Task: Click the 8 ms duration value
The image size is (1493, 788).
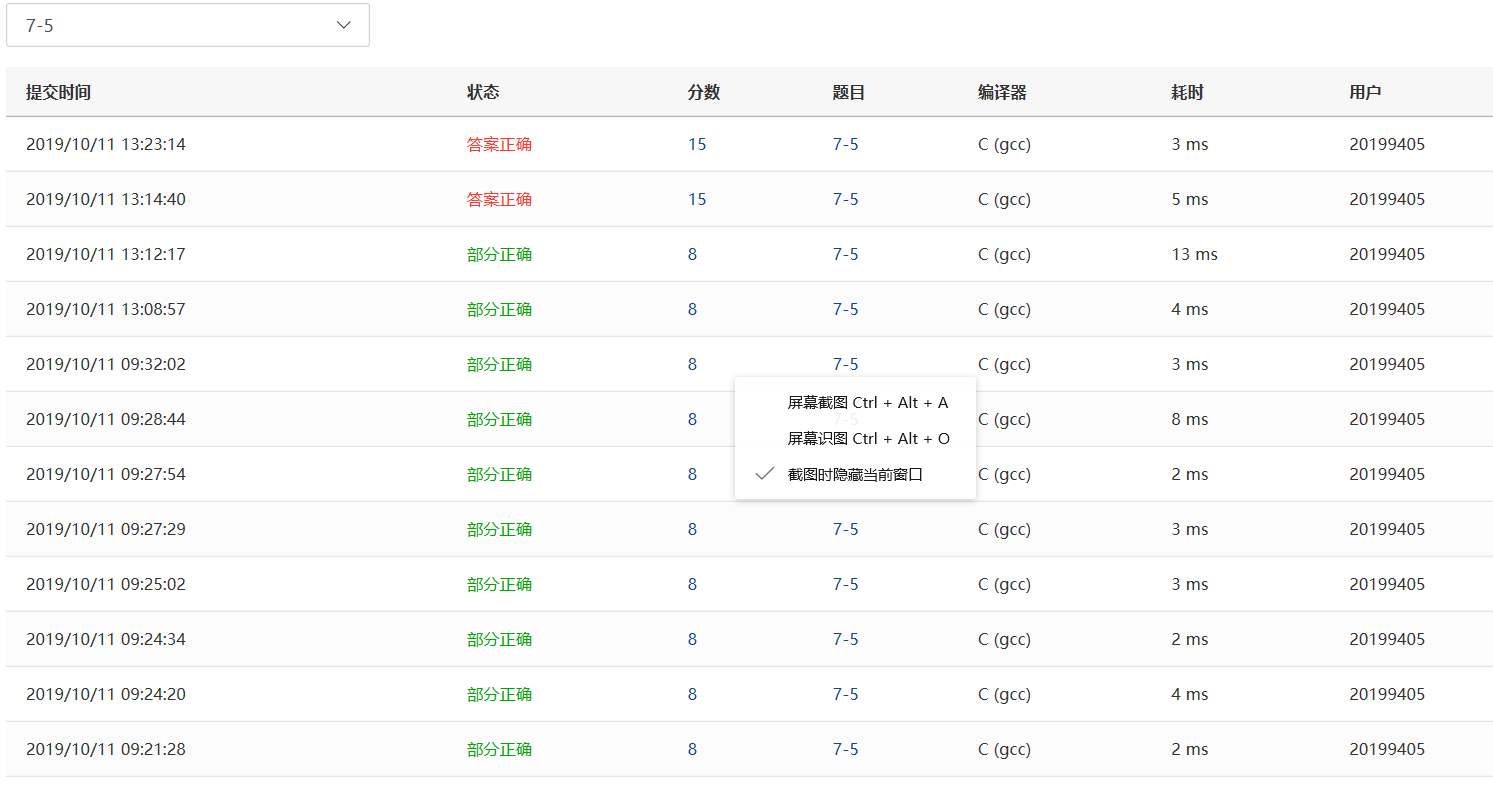Action: (x=1190, y=419)
